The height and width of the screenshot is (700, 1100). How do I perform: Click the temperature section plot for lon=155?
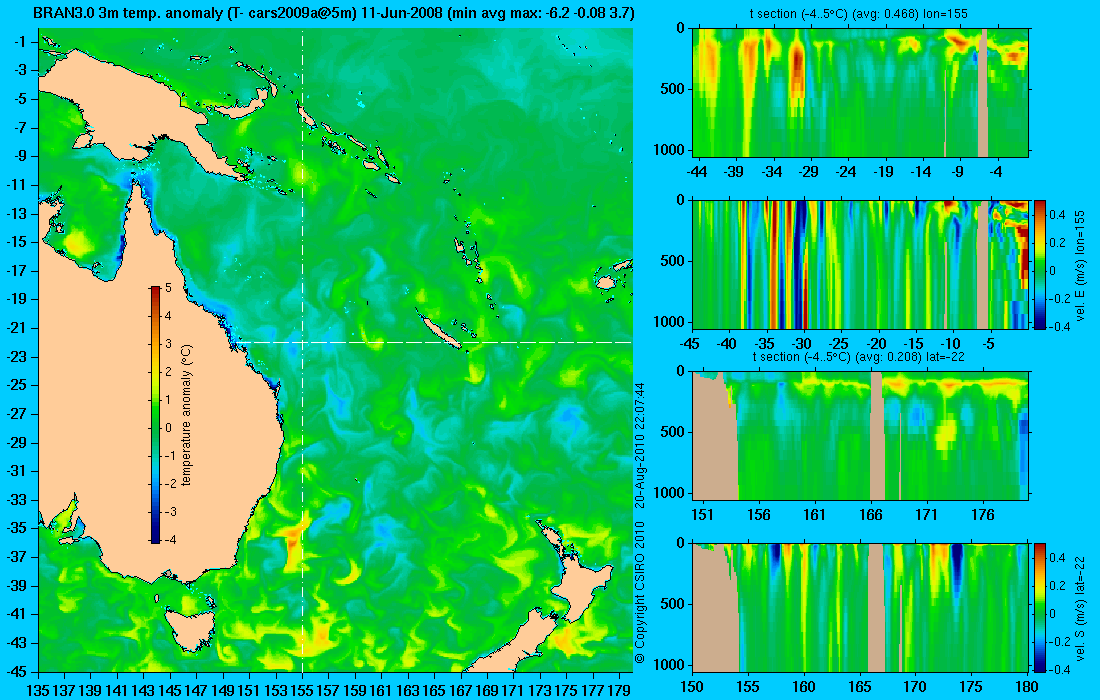[861, 93]
